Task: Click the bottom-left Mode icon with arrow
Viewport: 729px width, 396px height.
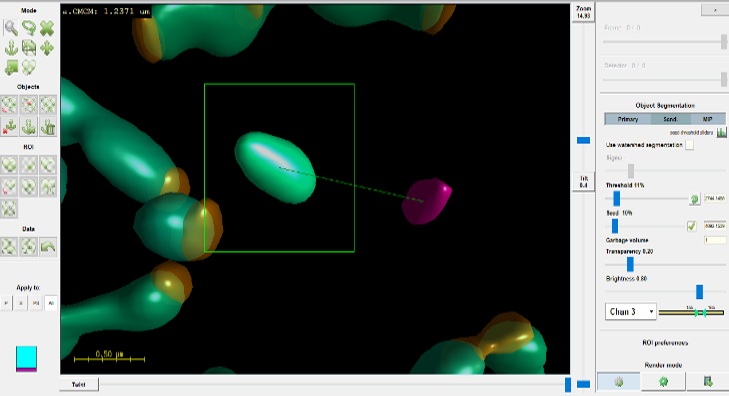Action: coord(11,67)
